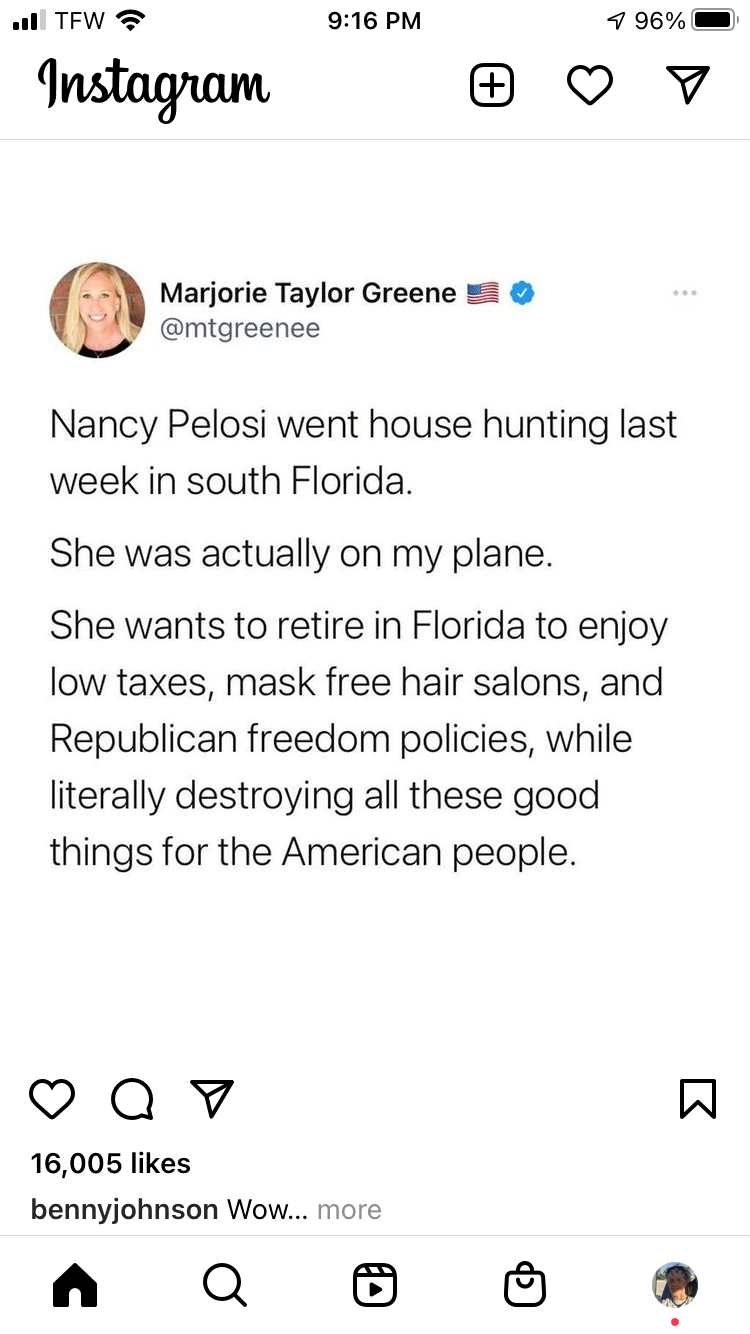The height and width of the screenshot is (1334, 750).
Task: Open the tweet's three-dot options menu
Action: 685,293
